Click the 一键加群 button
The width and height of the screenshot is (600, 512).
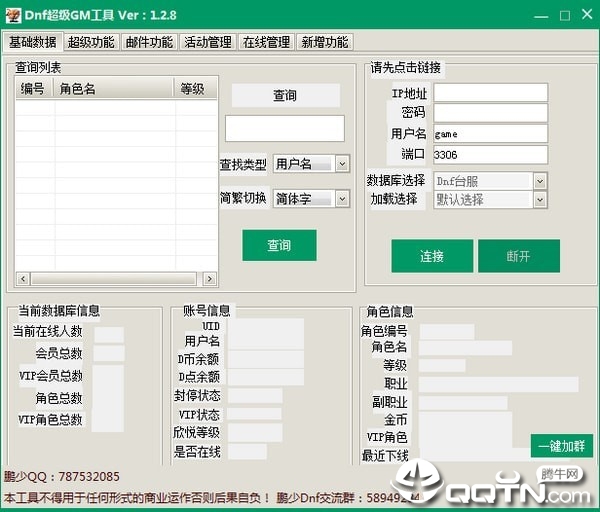click(x=562, y=446)
